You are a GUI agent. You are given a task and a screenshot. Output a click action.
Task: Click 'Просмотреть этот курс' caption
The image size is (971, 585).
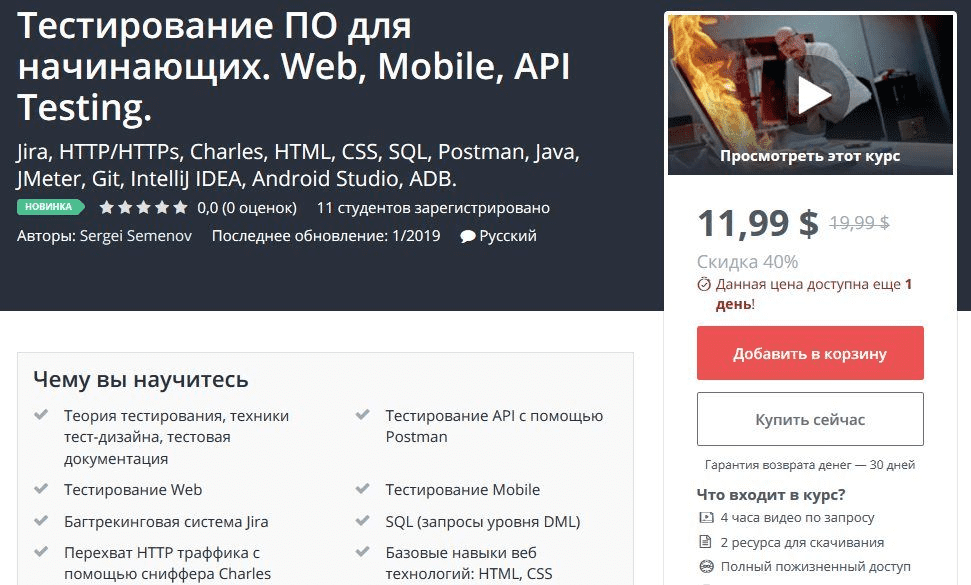point(809,156)
